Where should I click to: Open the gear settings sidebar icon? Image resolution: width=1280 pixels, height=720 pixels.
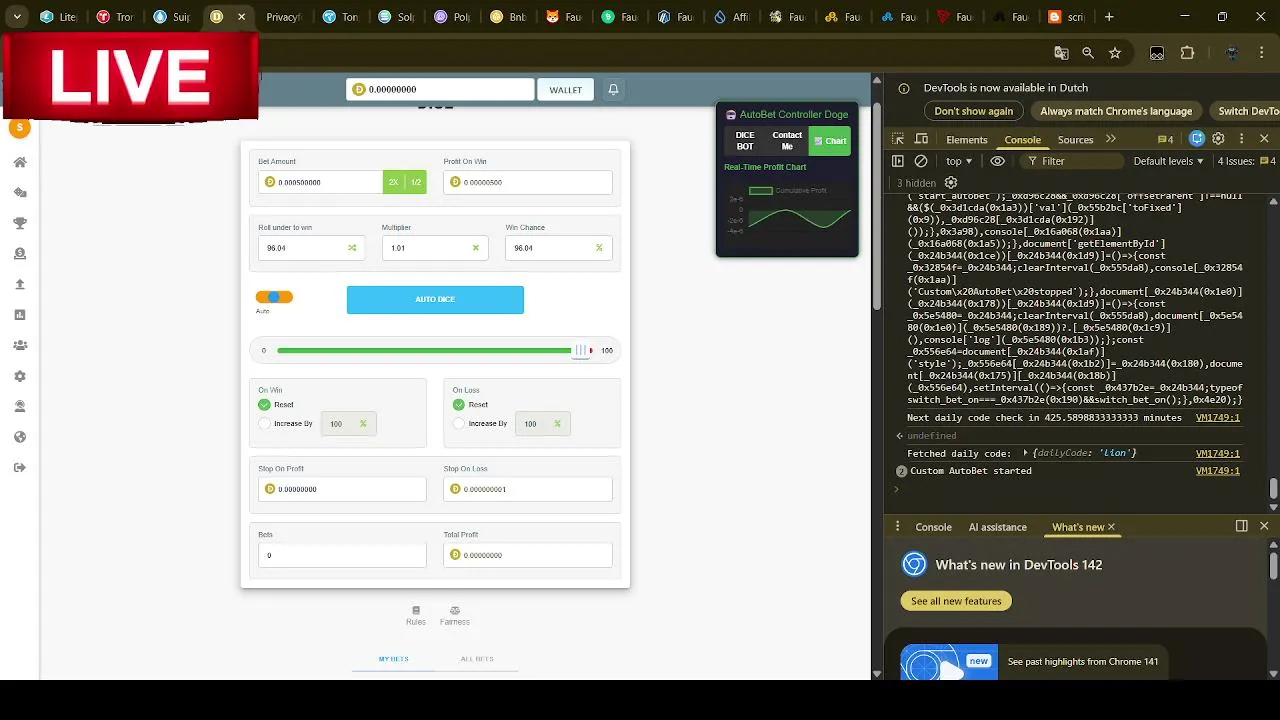coord(19,376)
